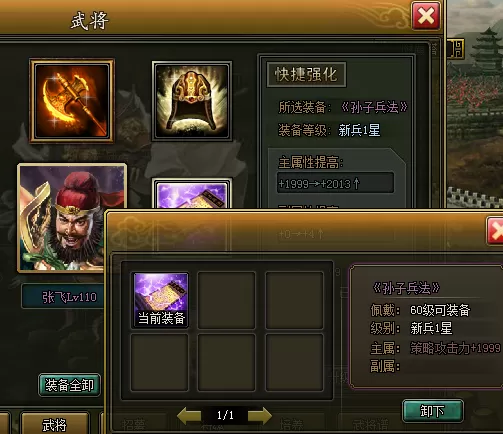Click the purple scroll equipment slot

coord(192,193)
